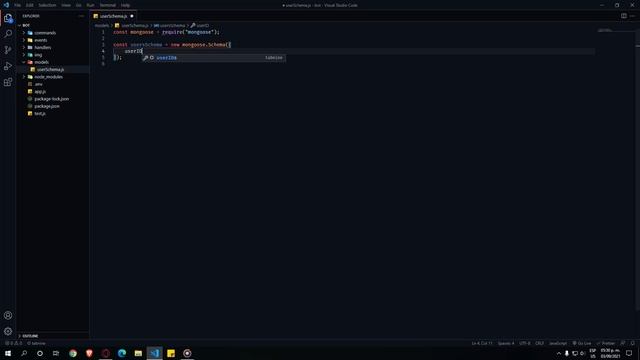The image size is (640, 360).
Task: Open File Explorer from the taskbar
Action: pyautogui.click(x=138, y=353)
